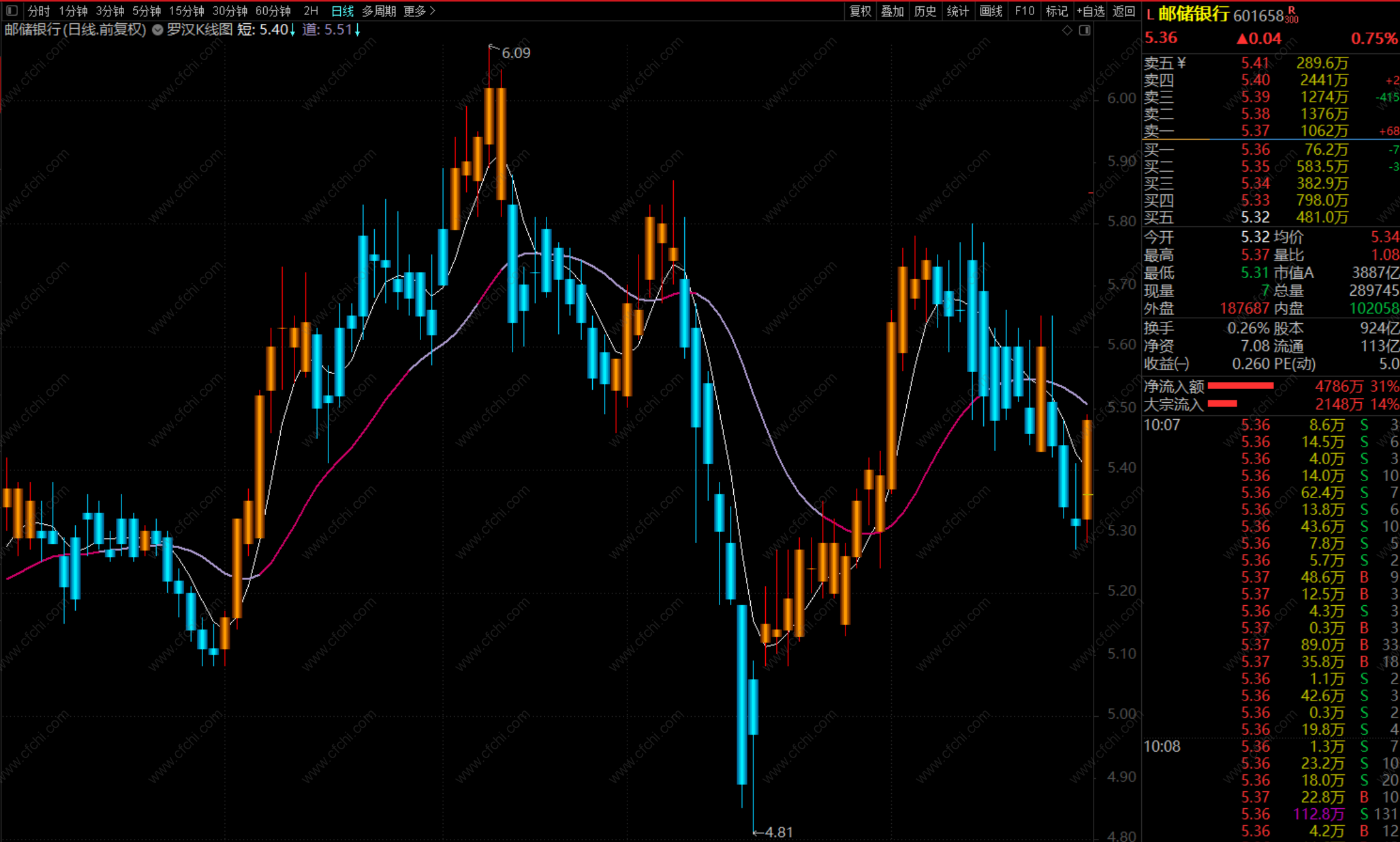This screenshot has width=1400, height=842.
Task: Click the R300 badge next to stock code
Action: coord(1292,16)
